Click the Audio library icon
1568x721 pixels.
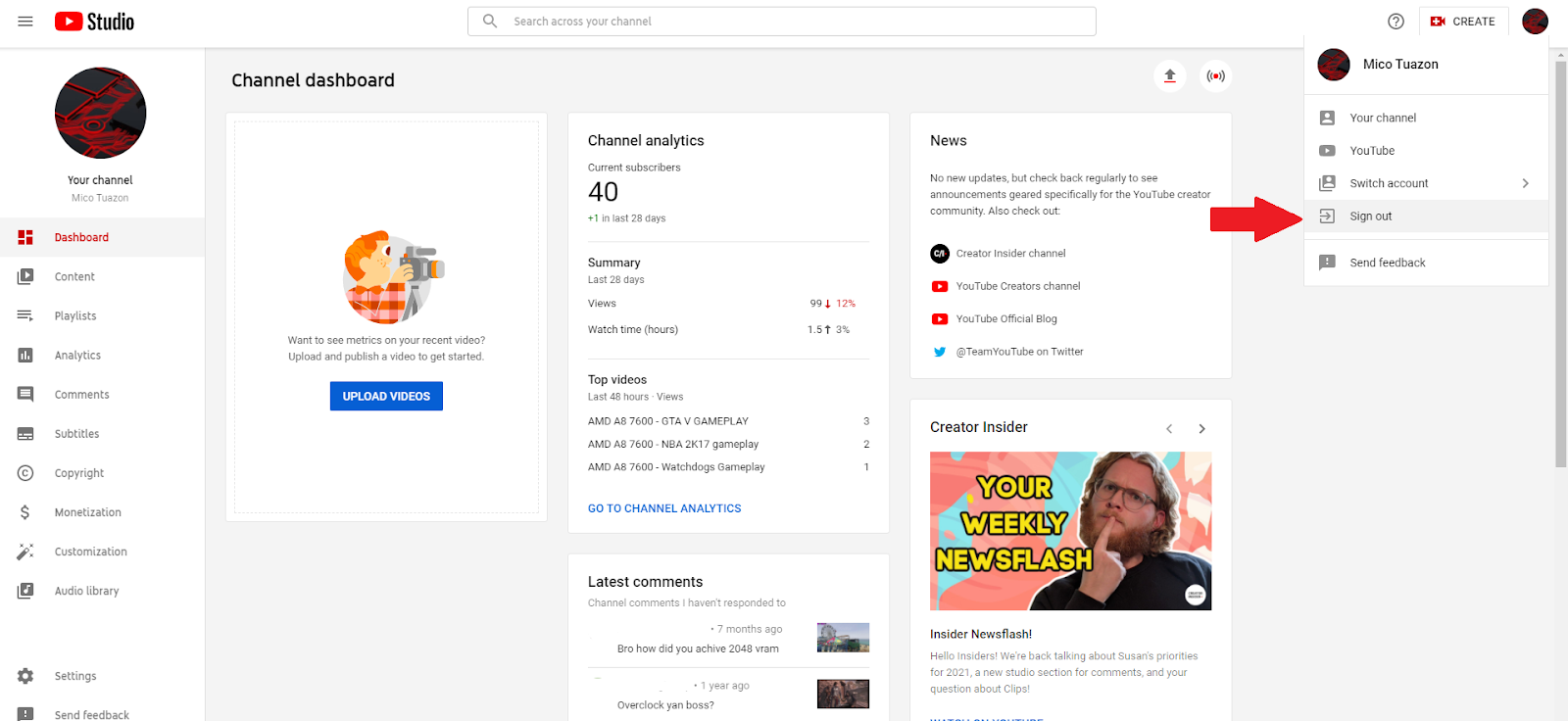[25, 591]
